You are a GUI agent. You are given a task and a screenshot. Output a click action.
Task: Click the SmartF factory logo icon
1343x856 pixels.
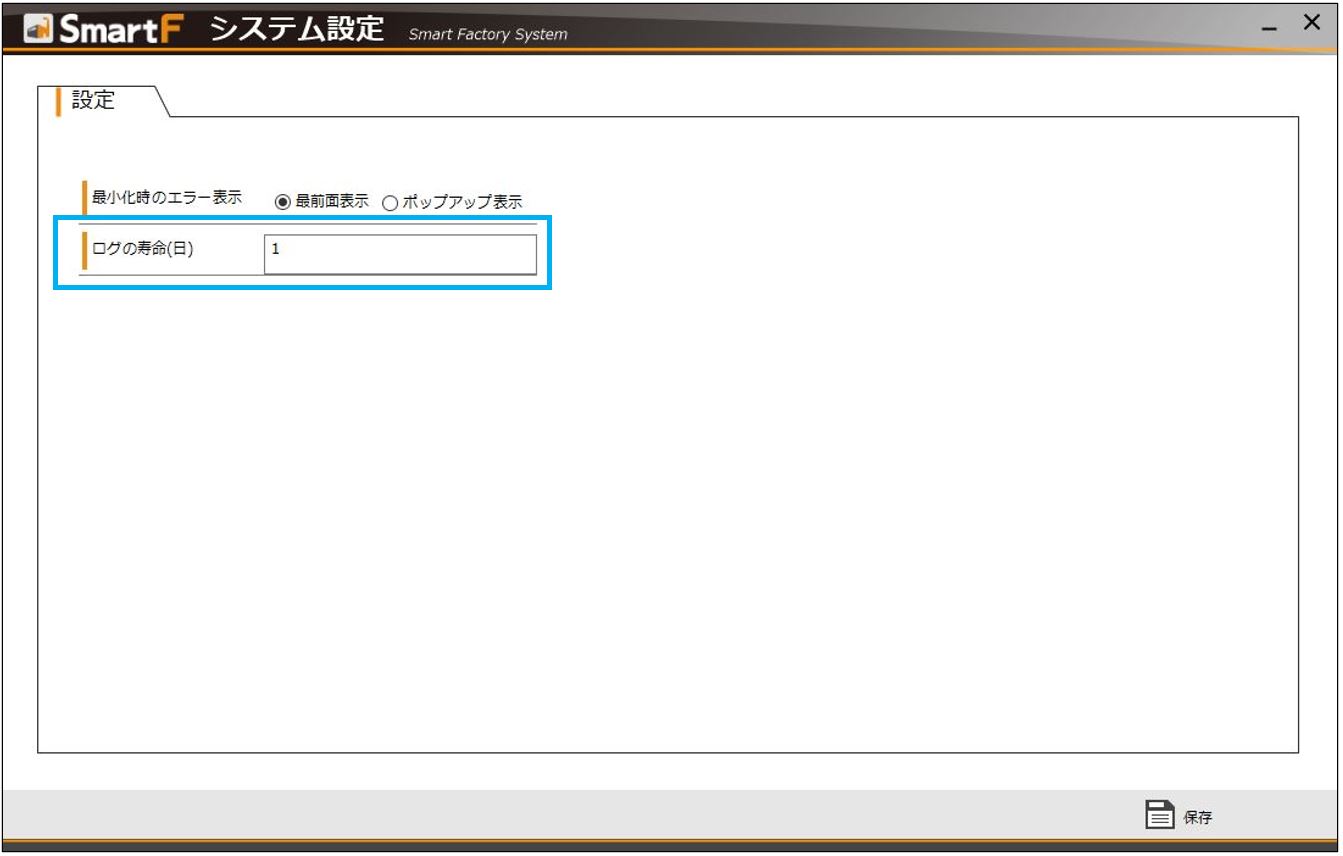click(37, 30)
